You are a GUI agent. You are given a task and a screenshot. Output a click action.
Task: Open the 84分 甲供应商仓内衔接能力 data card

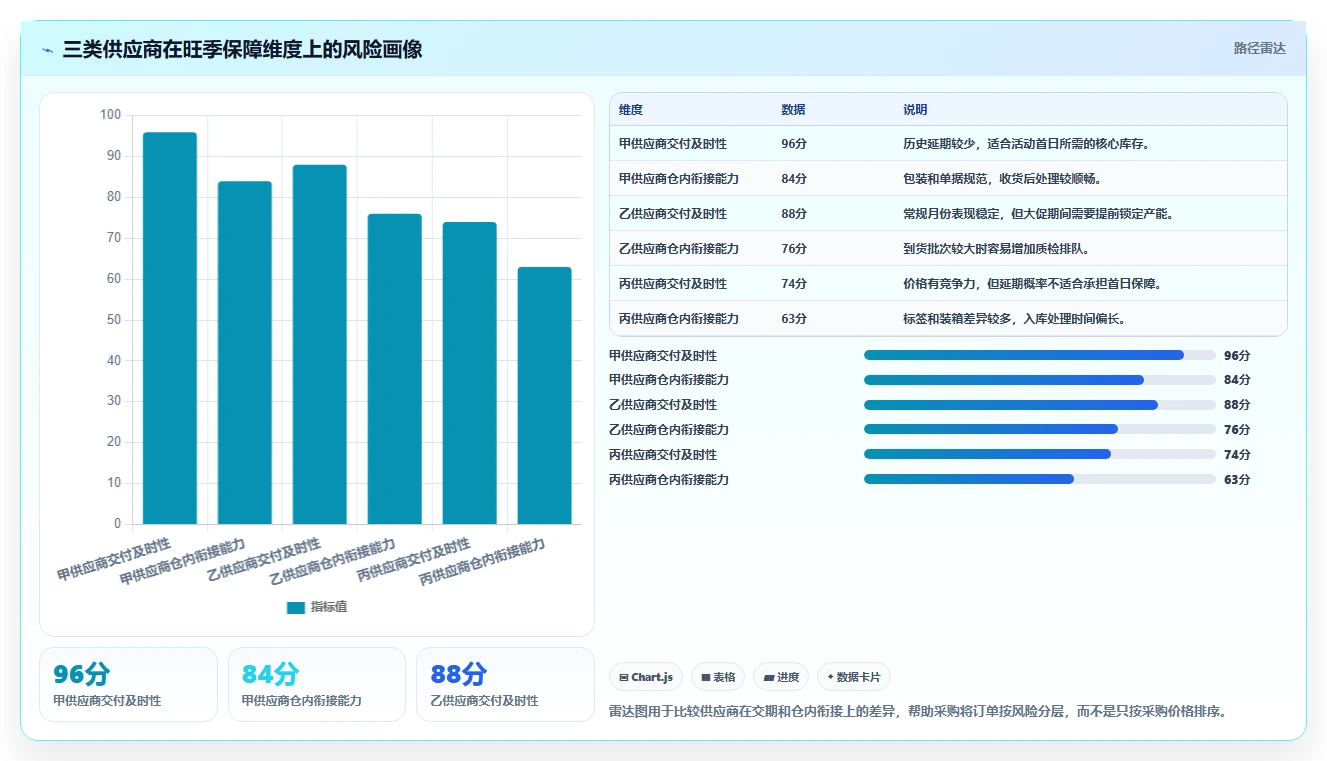tap(317, 684)
